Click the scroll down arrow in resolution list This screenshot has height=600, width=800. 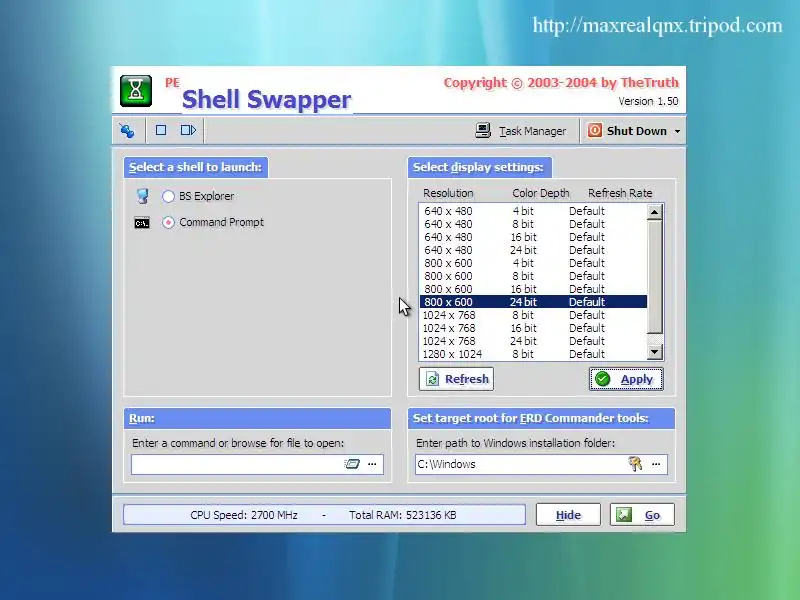655,352
